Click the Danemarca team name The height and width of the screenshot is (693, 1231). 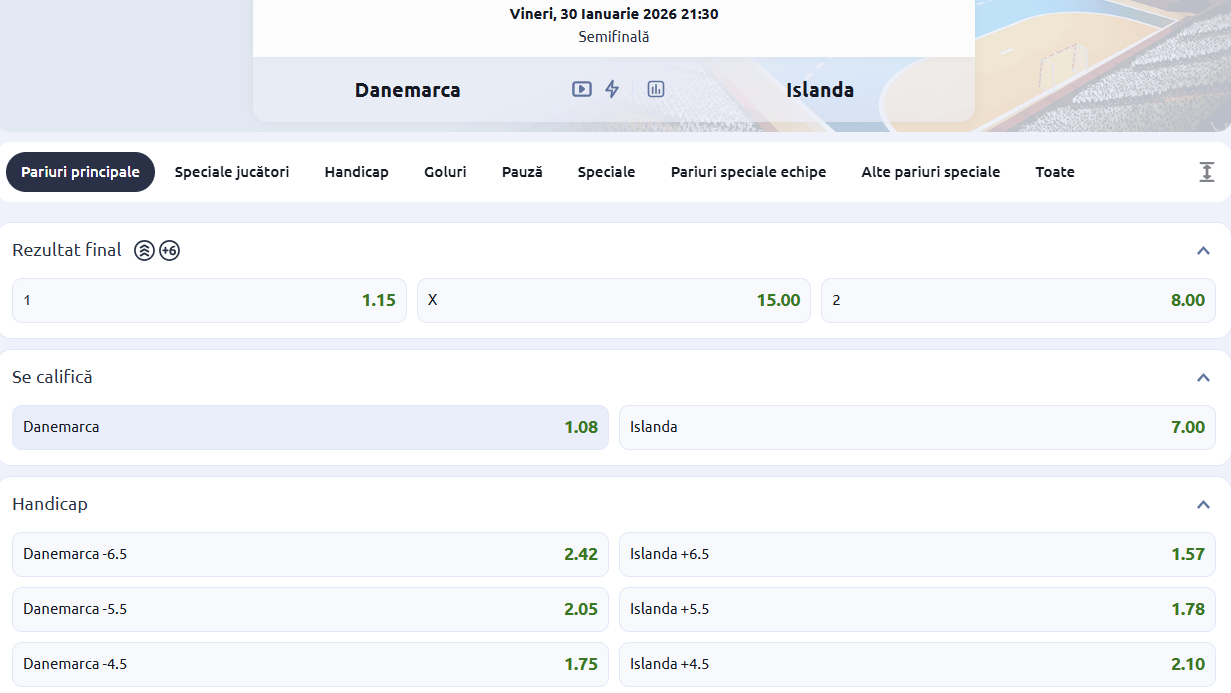click(x=407, y=90)
